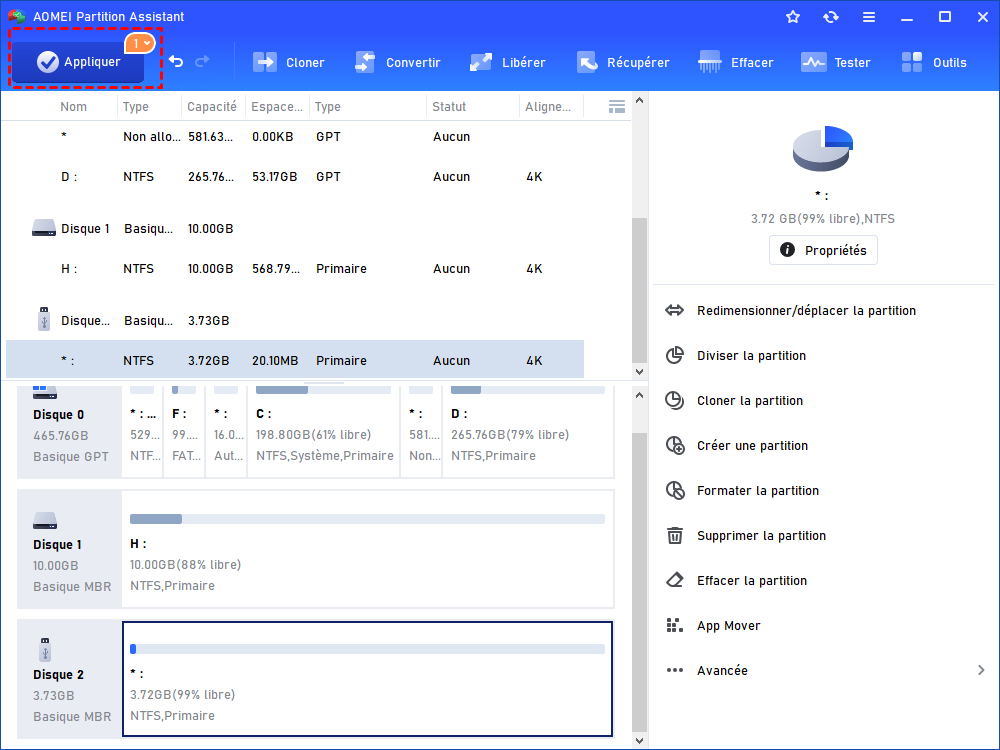Choose Diviser la partition

coord(735,355)
